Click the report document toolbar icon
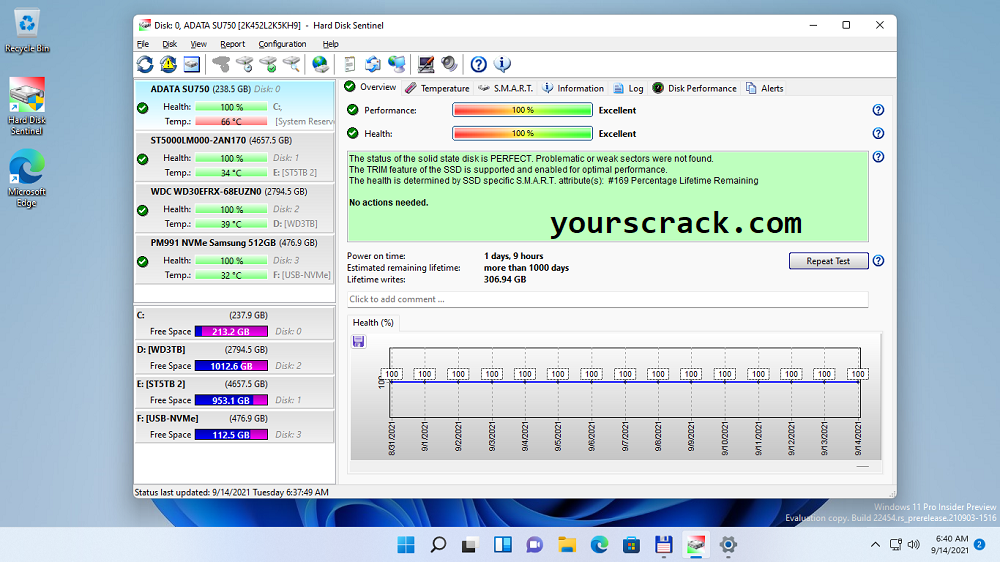This screenshot has width=1000, height=562. point(349,64)
